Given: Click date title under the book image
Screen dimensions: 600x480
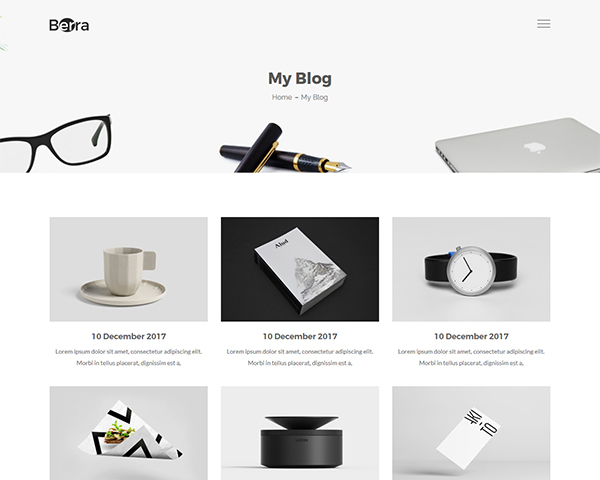Looking at the screenshot, I should pos(300,336).
